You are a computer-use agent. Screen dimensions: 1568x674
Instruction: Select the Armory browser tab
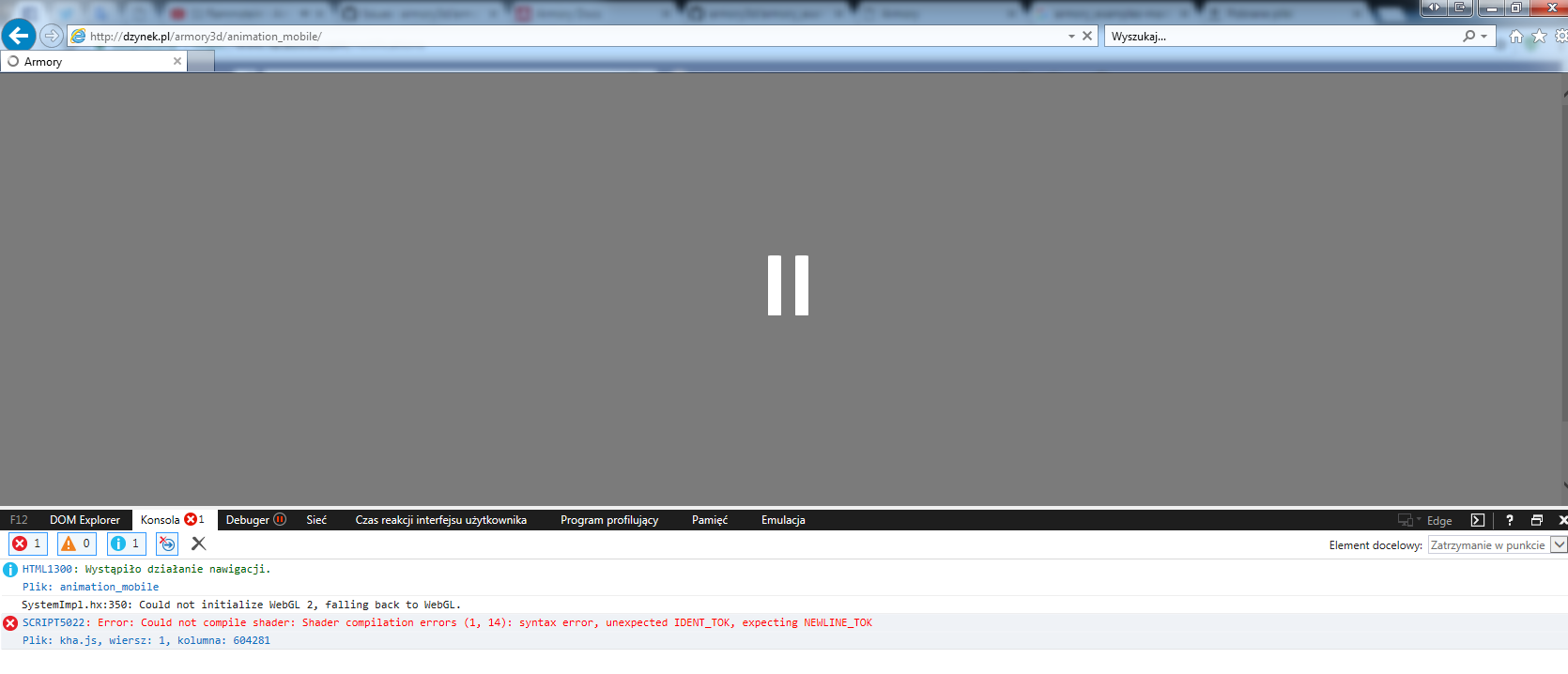click(93, 61)
